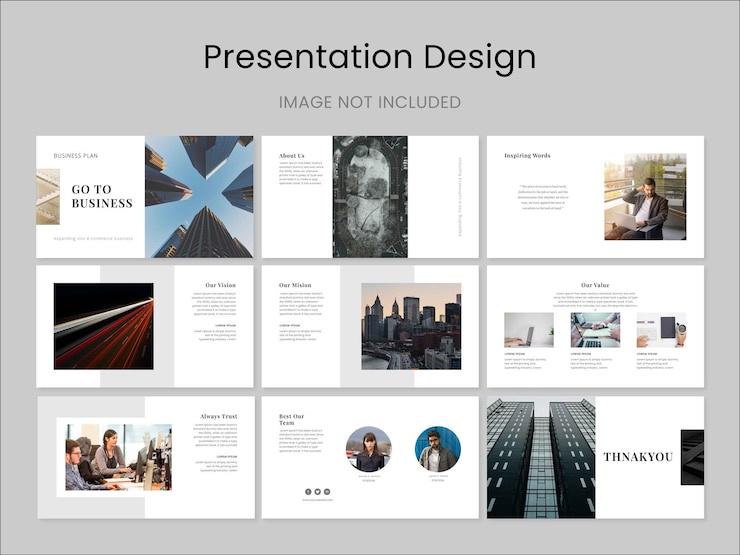Select the 'About Us' heading
The width and height of the screenshot is (740, 555).
(x=292, y=155)
